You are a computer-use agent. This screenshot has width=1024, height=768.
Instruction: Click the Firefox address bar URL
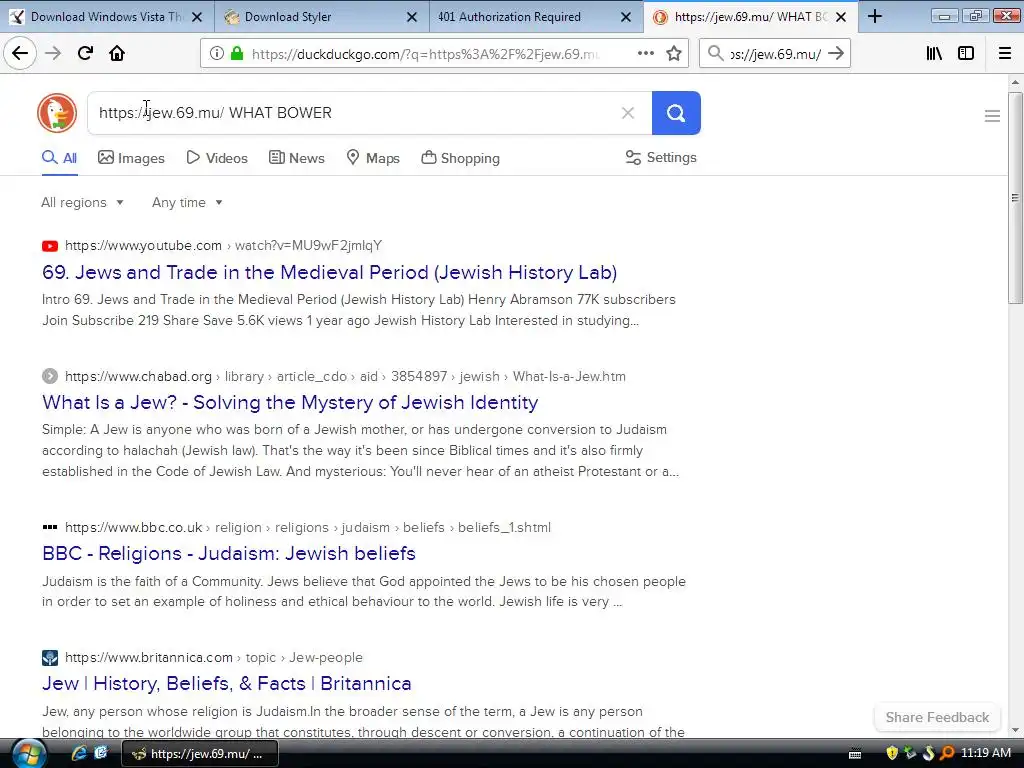tap(424, 54)
